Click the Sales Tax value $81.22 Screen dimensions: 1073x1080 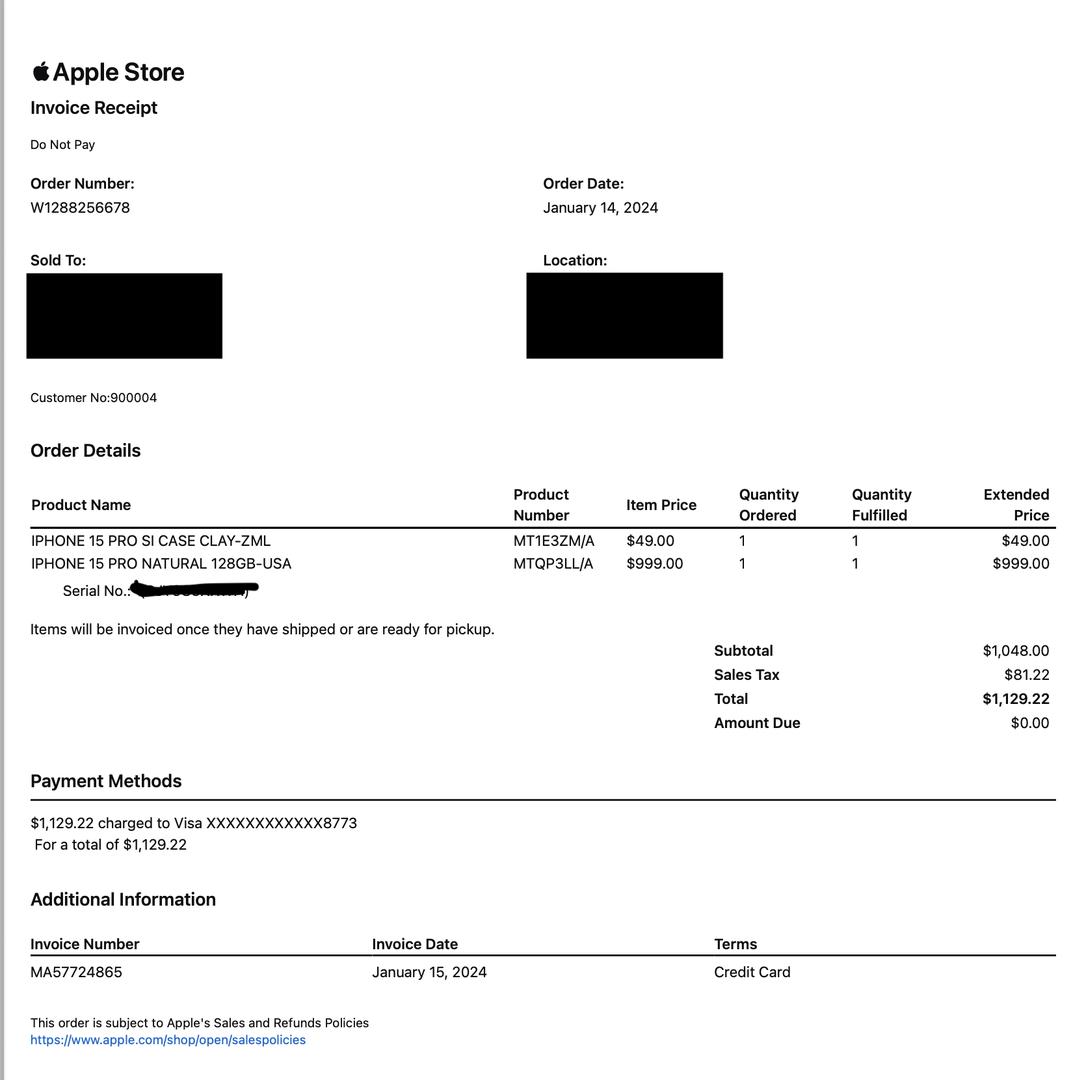pyautogui.click(x=1027, y=674)
